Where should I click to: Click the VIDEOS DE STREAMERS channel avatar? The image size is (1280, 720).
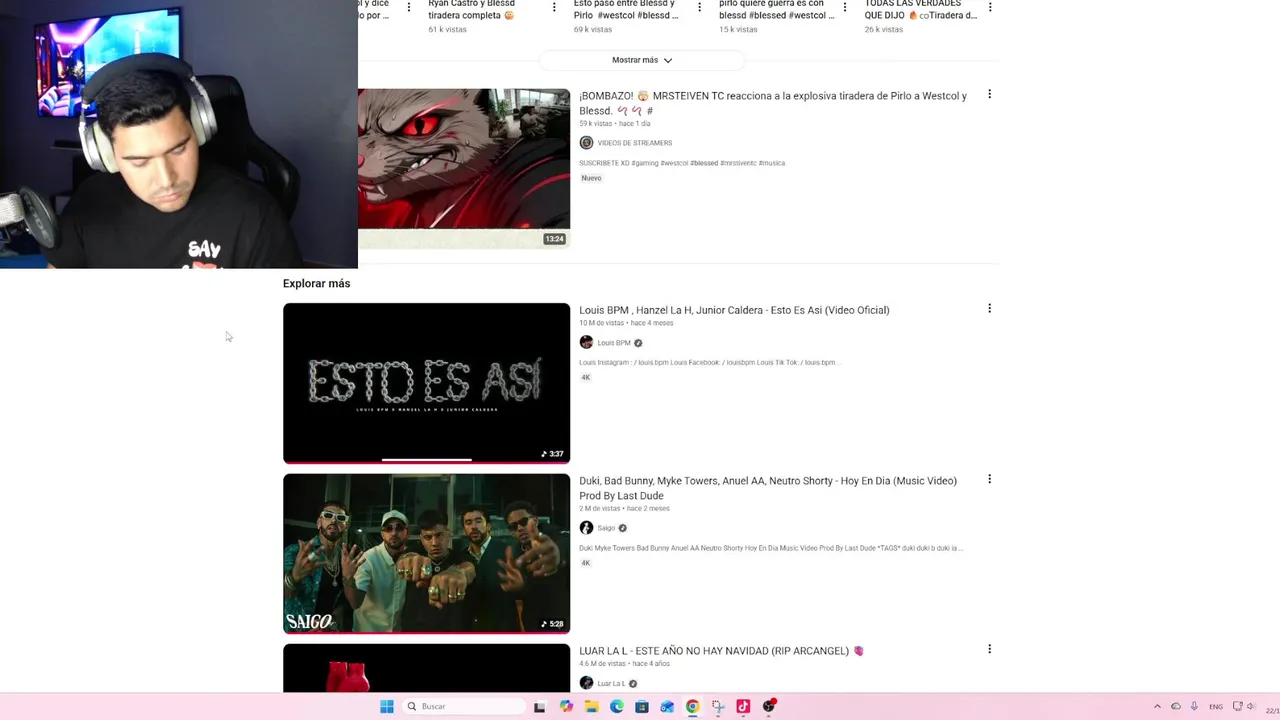tap(586, 143)
